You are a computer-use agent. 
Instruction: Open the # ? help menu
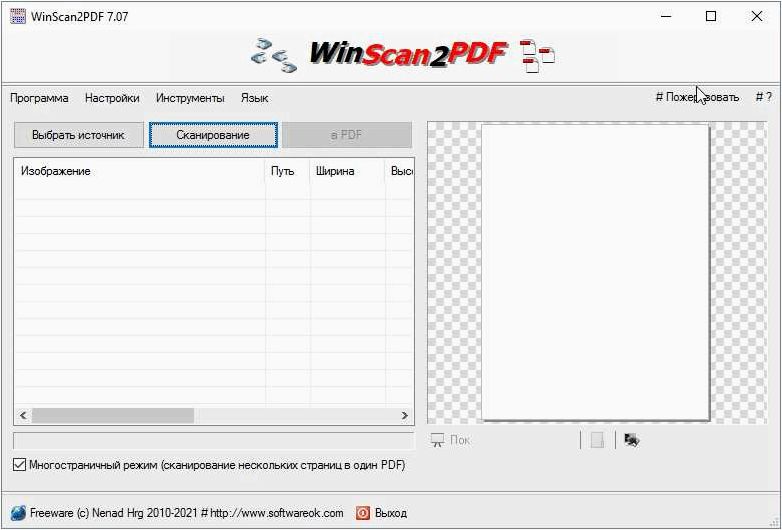pos(764,97)
